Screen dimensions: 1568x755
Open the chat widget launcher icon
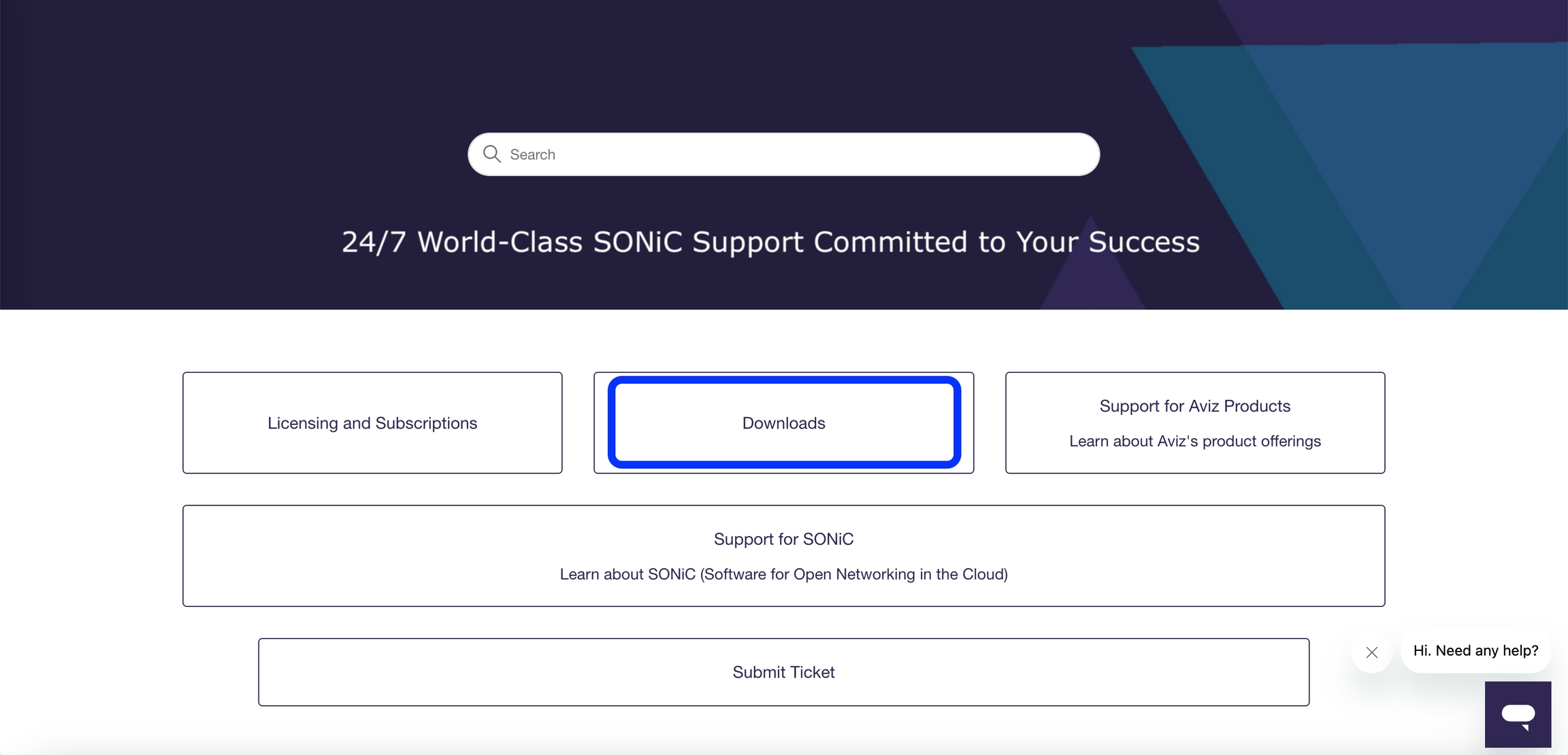[x=1518, y=714]
